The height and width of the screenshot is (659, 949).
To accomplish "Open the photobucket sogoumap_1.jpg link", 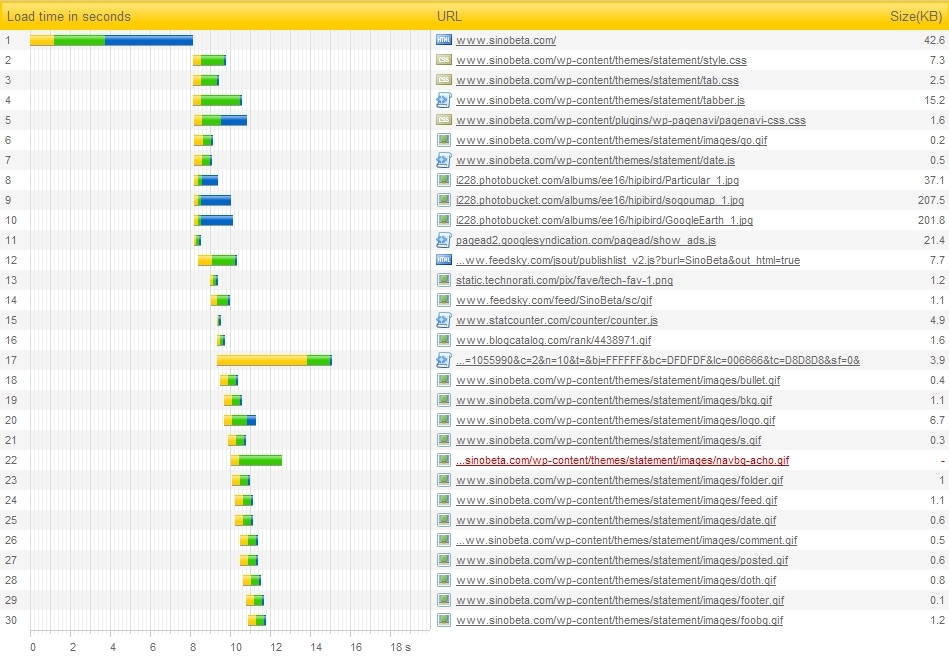I will [600, 200].
